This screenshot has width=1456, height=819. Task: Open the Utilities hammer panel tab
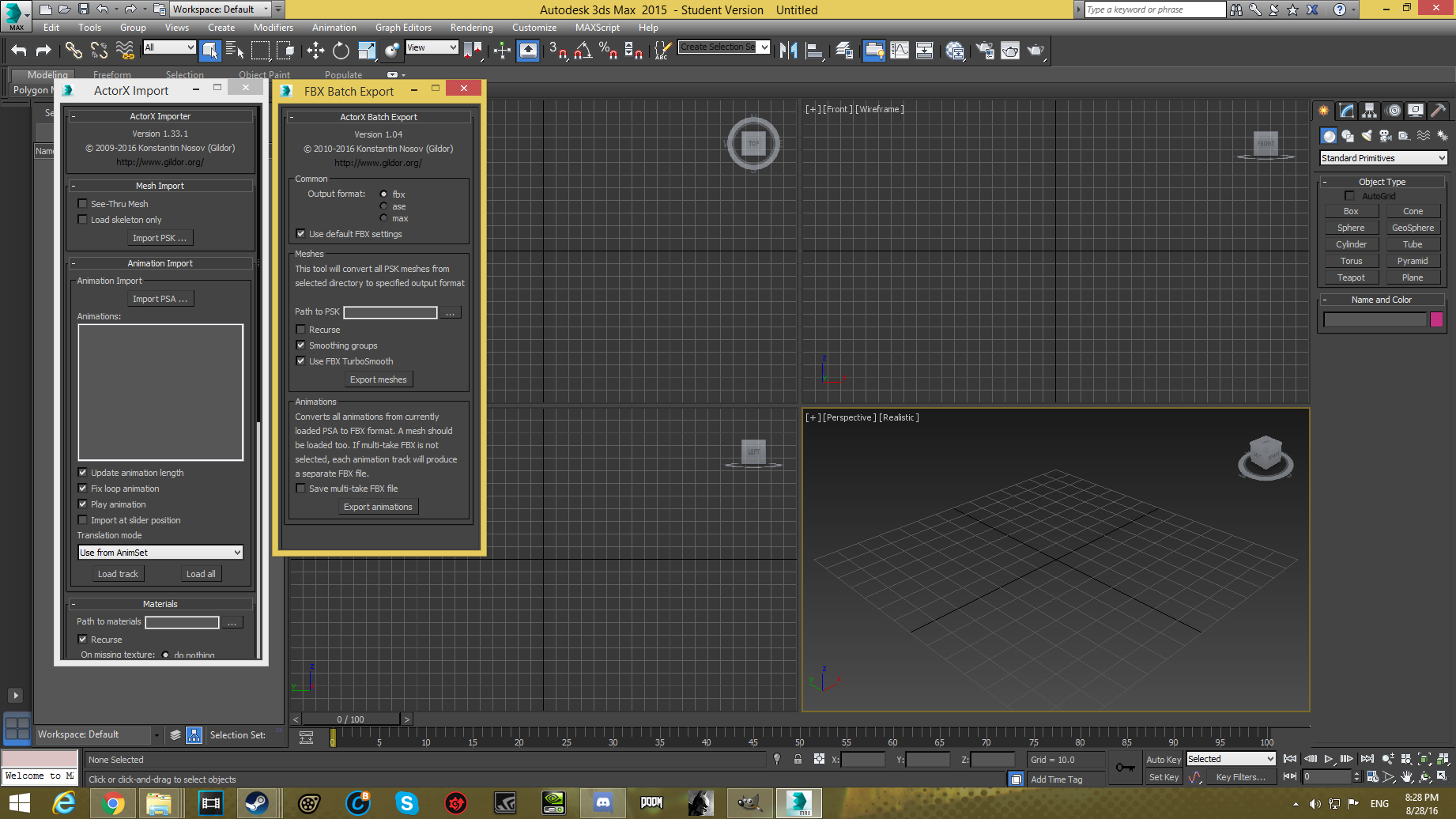tap(1439, 111)
